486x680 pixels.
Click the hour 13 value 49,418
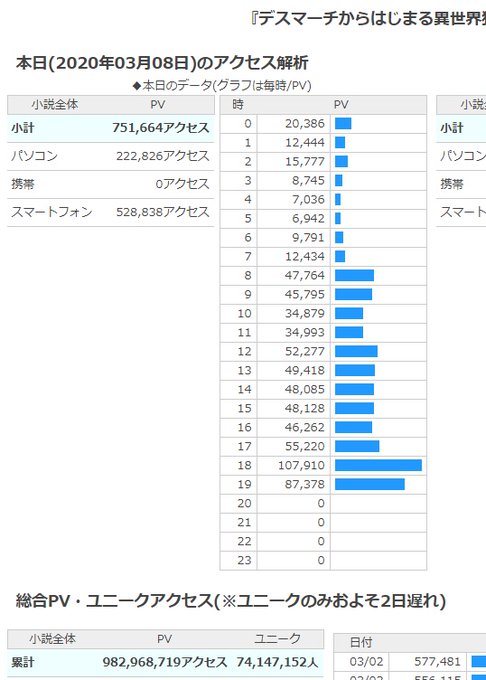pos(305,370)
